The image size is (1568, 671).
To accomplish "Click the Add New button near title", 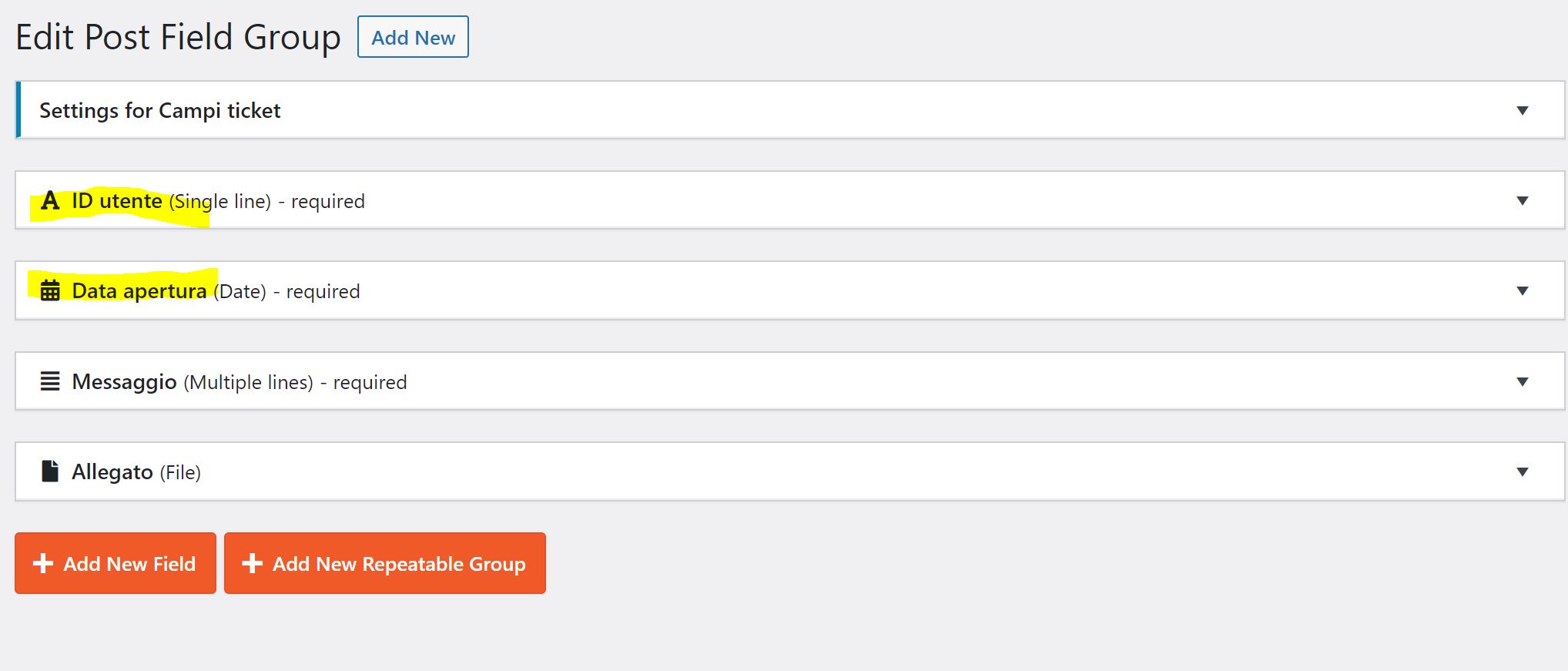I will [413, 37].
